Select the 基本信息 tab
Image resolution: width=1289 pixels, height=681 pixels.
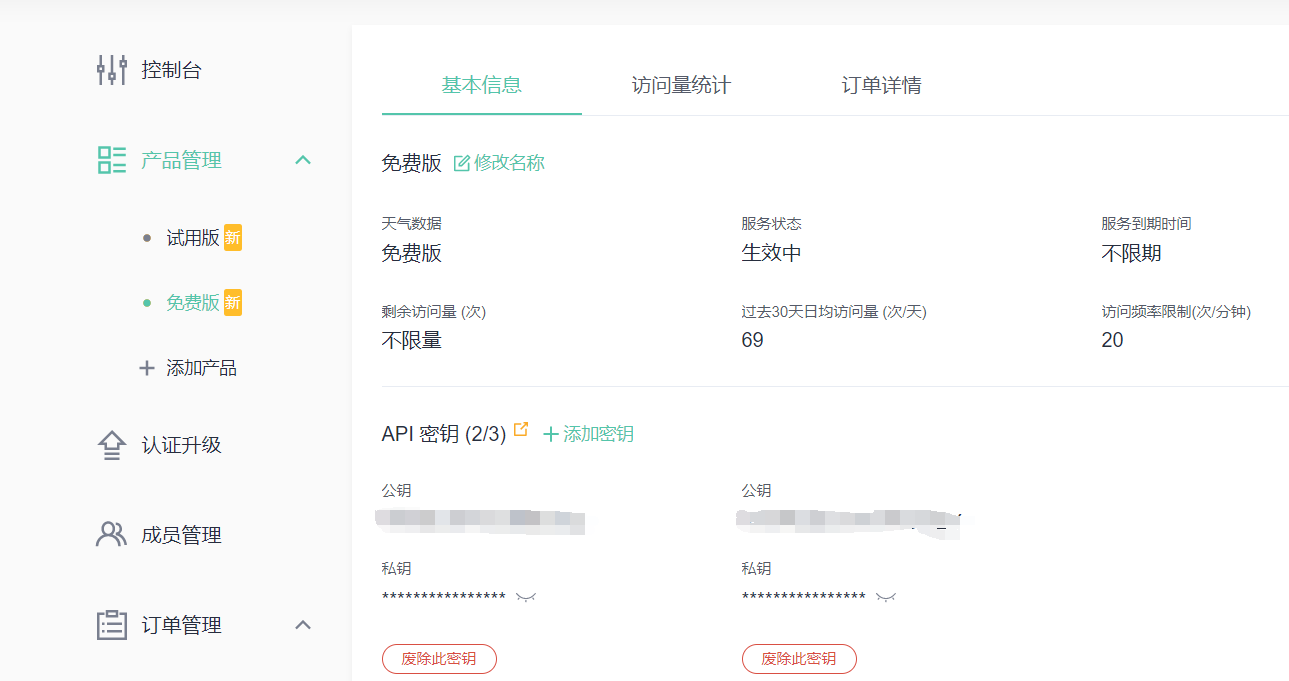click(481, 86)
